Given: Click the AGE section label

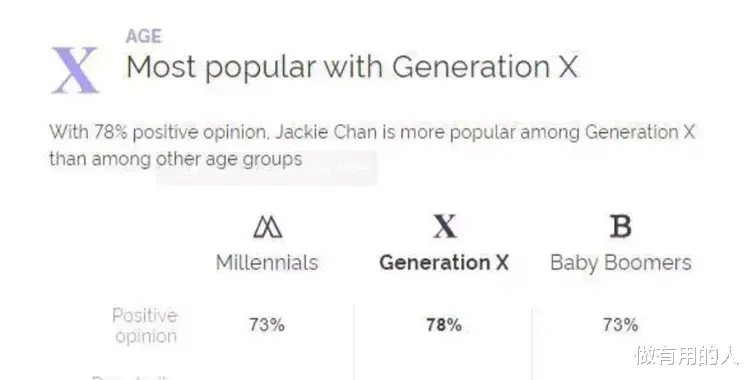Looking at the screenshot, I should pos(144,36).
